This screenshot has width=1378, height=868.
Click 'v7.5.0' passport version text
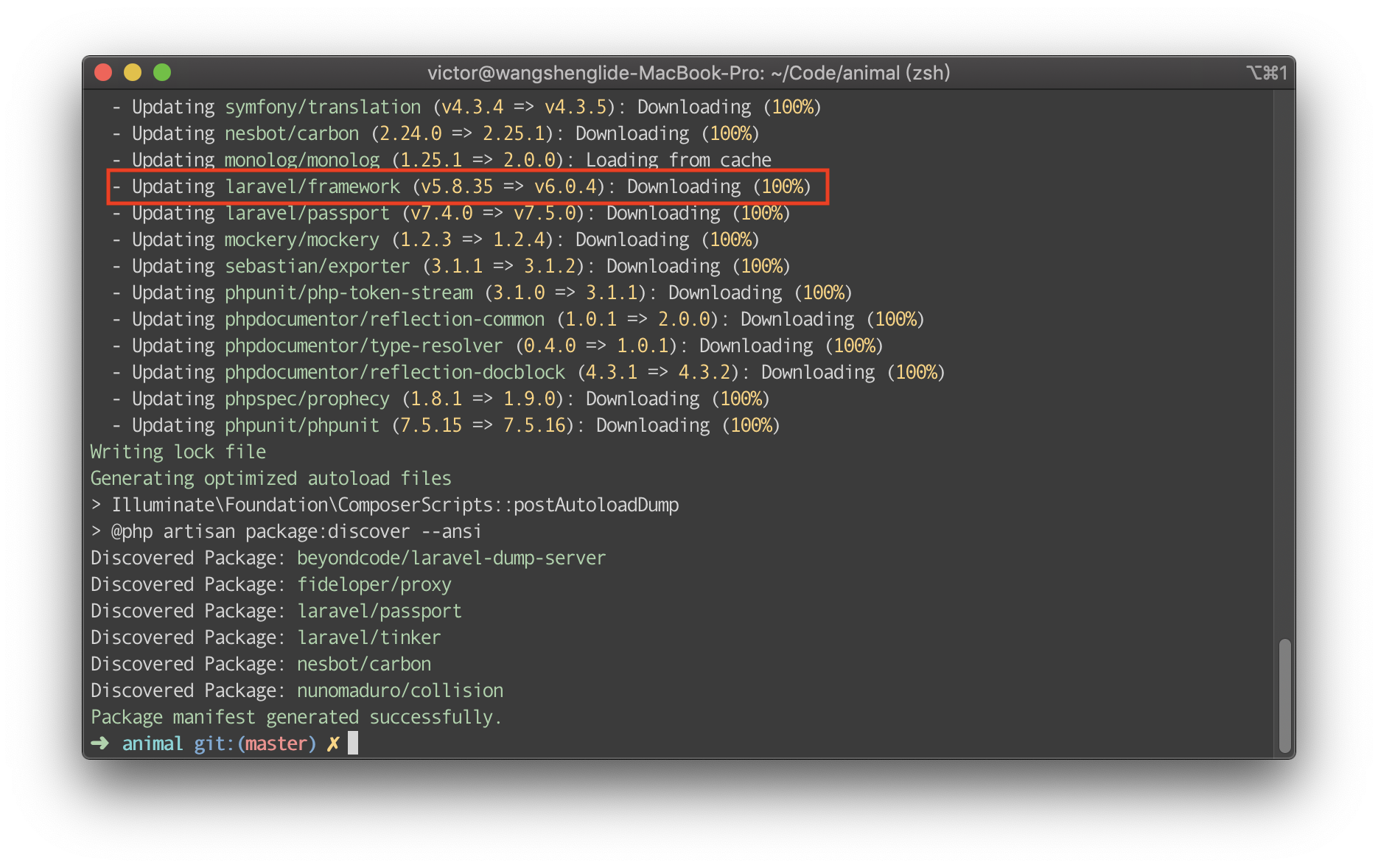coord(545,213)
